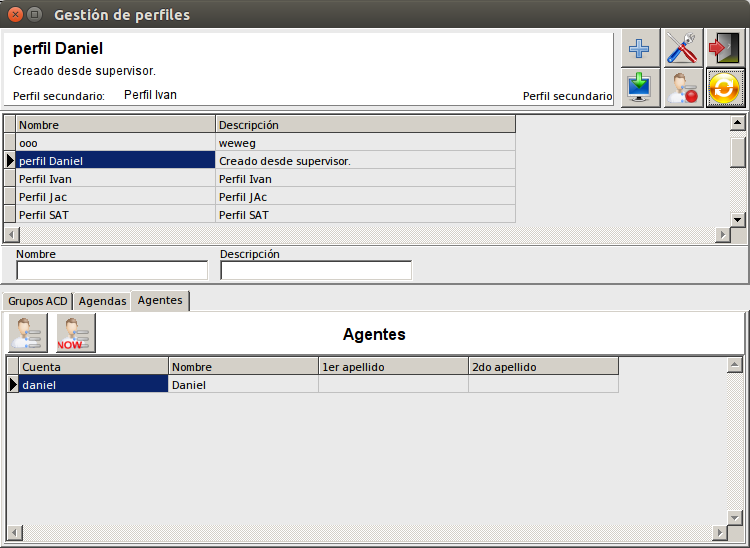
Task: Sort profiles by Descripción column header
Action: coord(365,125)
